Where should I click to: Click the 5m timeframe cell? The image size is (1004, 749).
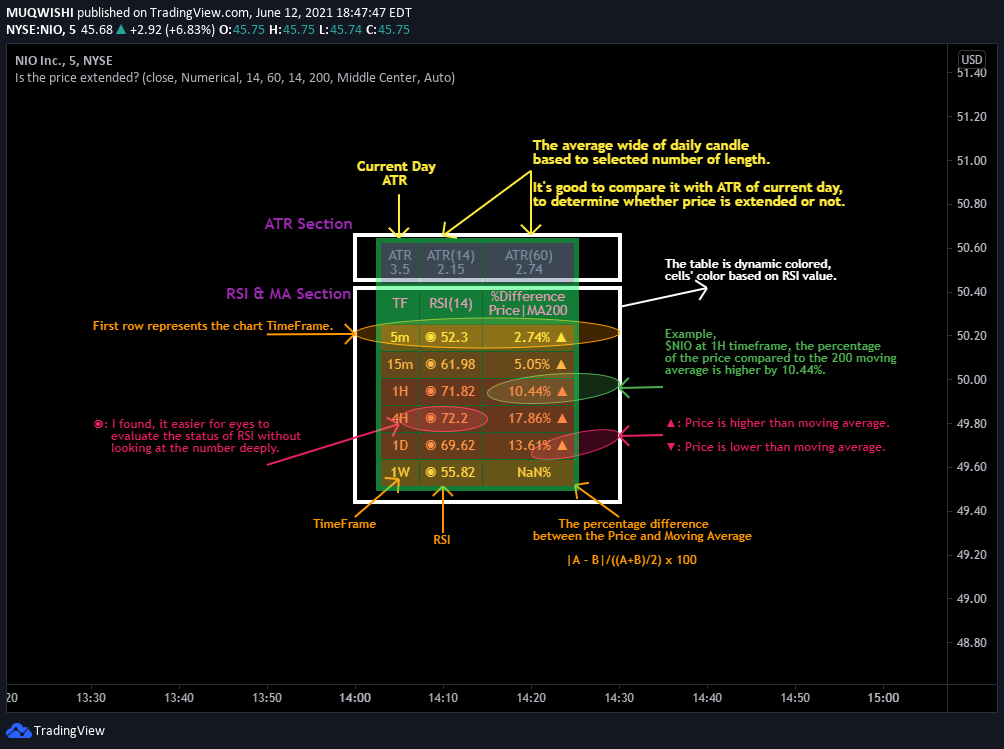tap(400, 337)
